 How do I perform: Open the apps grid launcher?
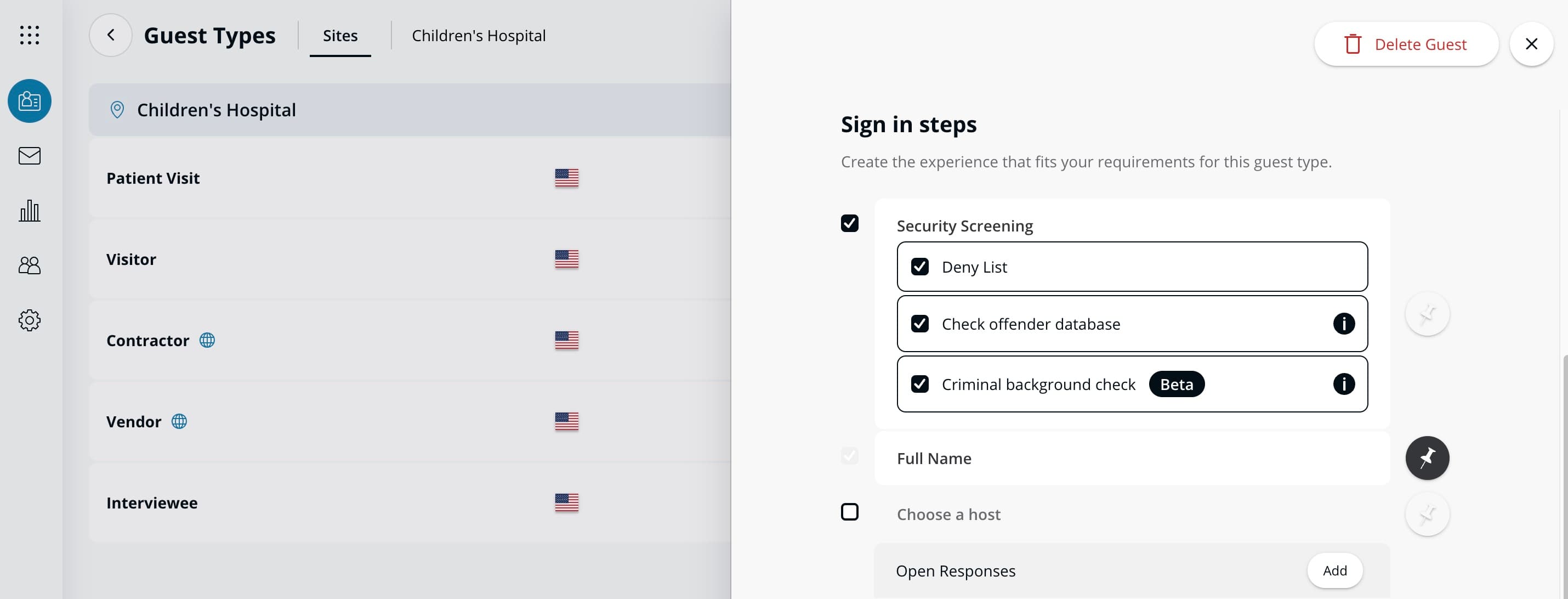pos(29,35)
